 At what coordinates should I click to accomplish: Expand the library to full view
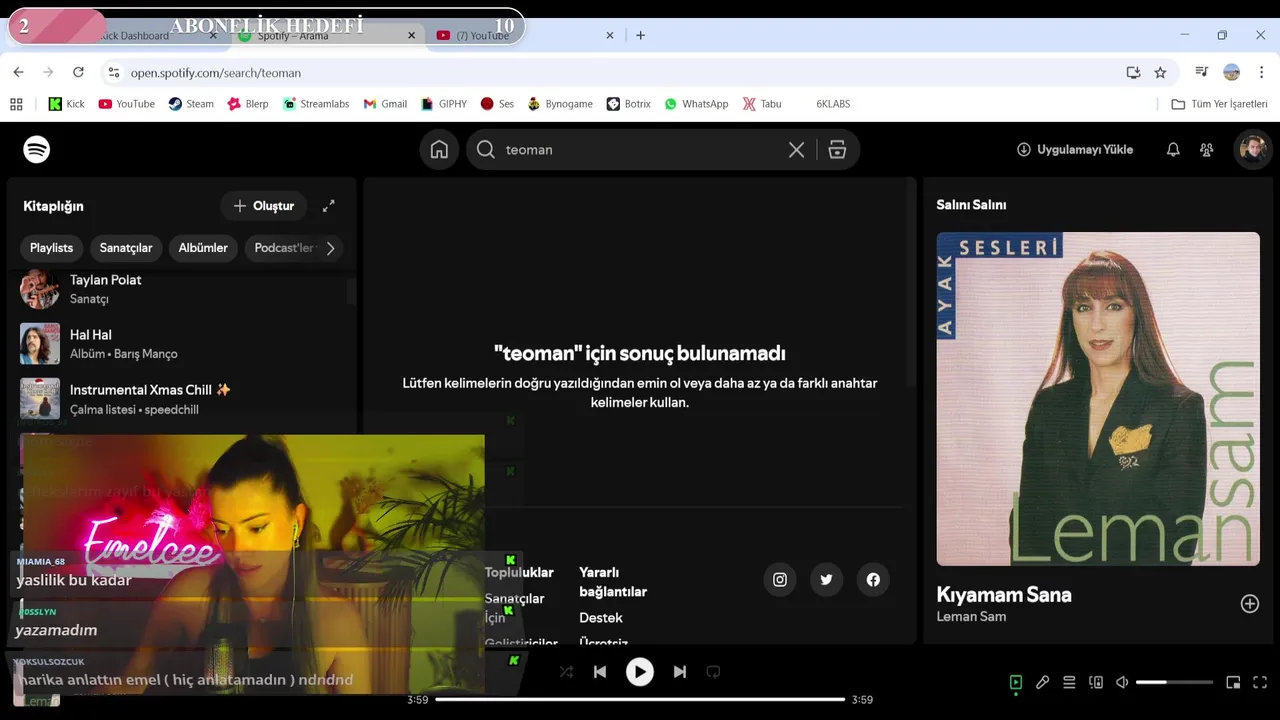(x=328, y=206)
